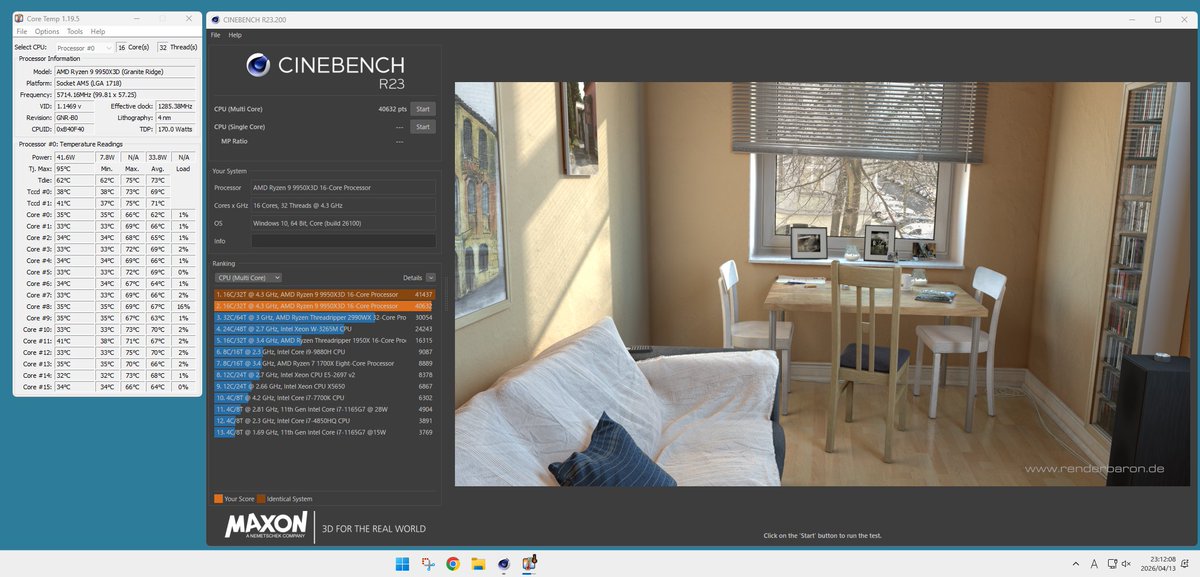Click the Maxon logo at bottom
The image size is (1200, 577).
tap(266, 526)
